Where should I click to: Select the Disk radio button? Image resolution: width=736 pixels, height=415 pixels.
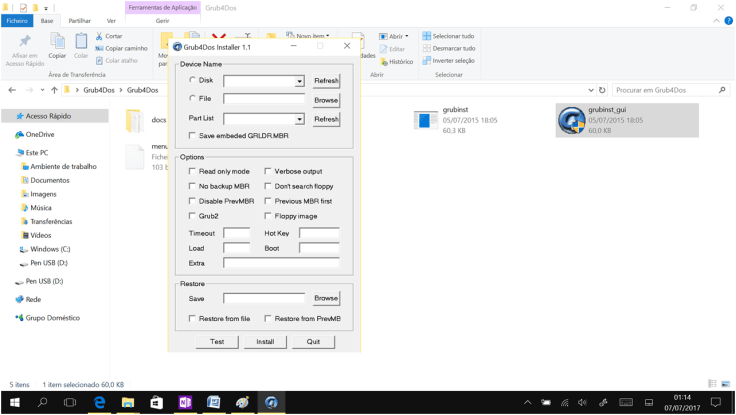coord(192,80)
